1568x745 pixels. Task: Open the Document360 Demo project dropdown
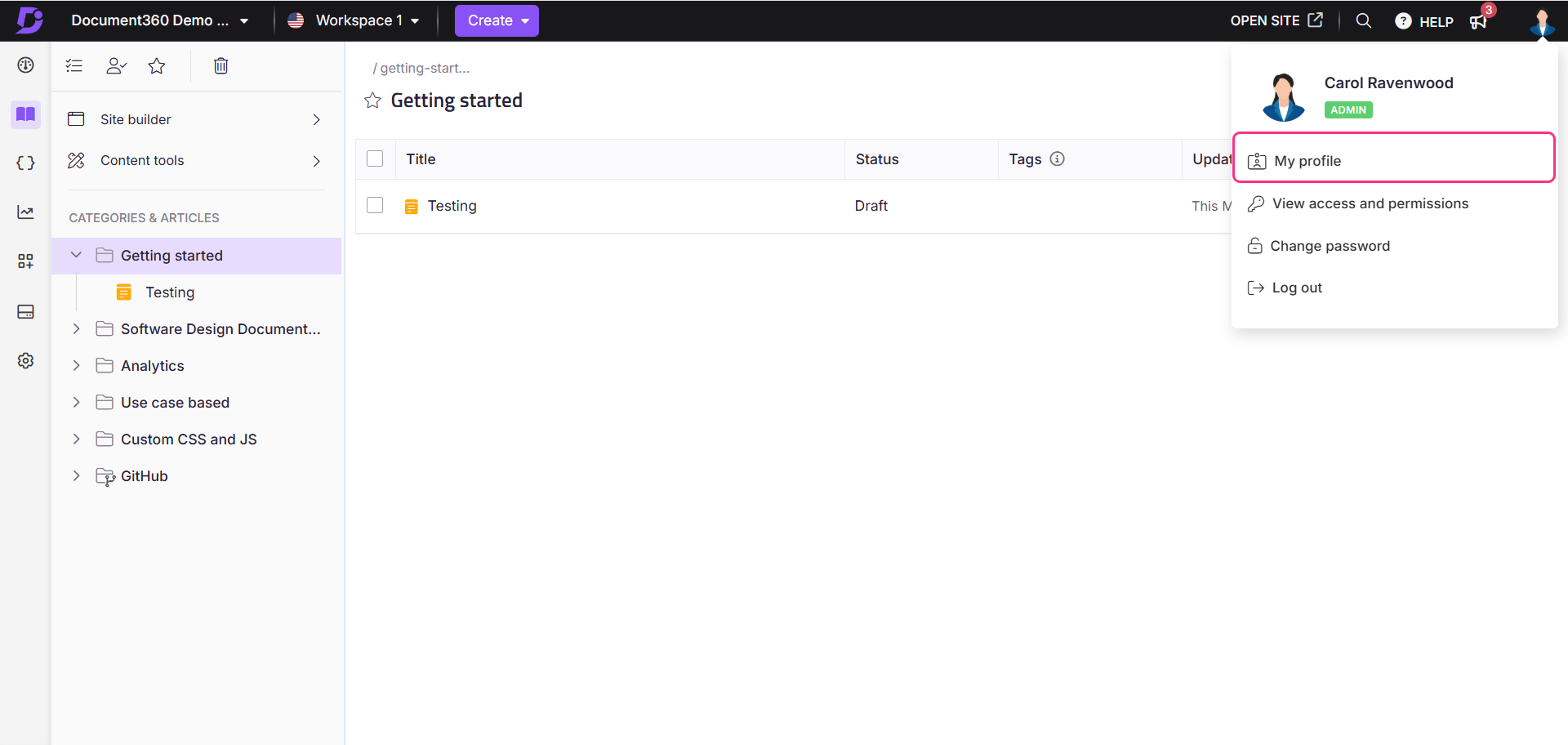click(x=160, y=20)
